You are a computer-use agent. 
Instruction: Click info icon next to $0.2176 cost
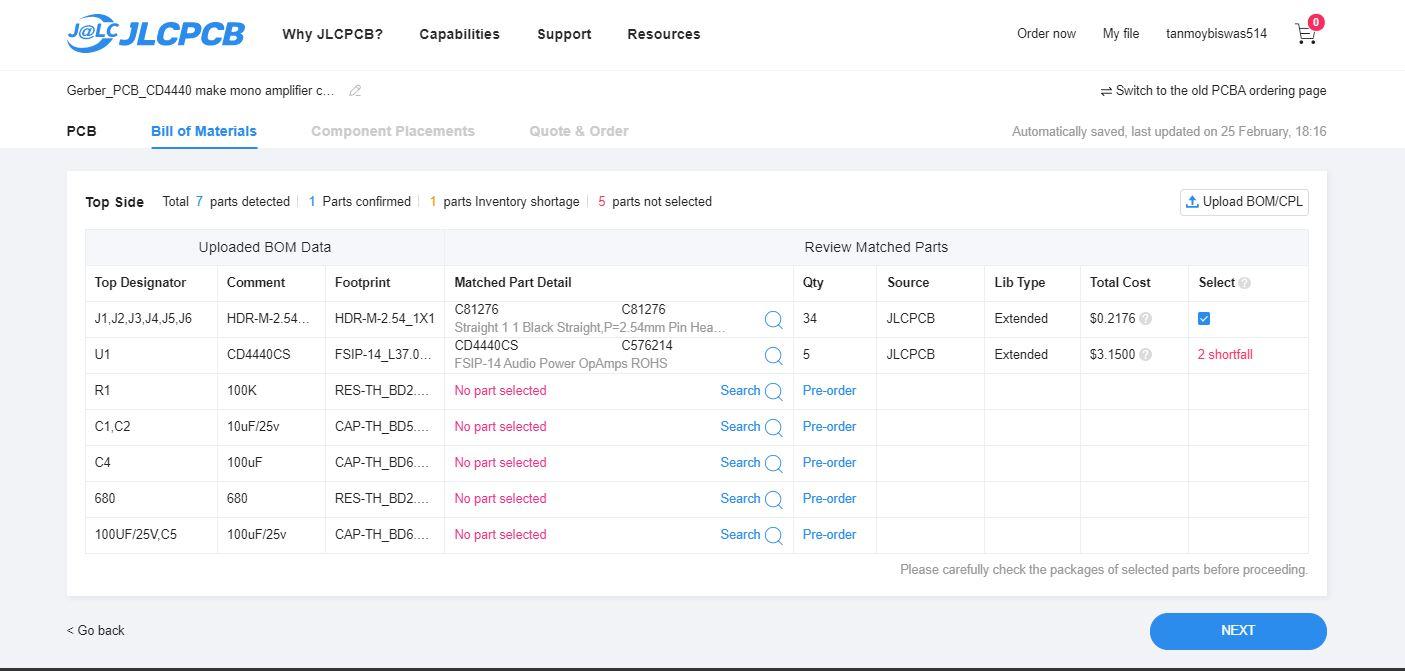pos(1145,319)
